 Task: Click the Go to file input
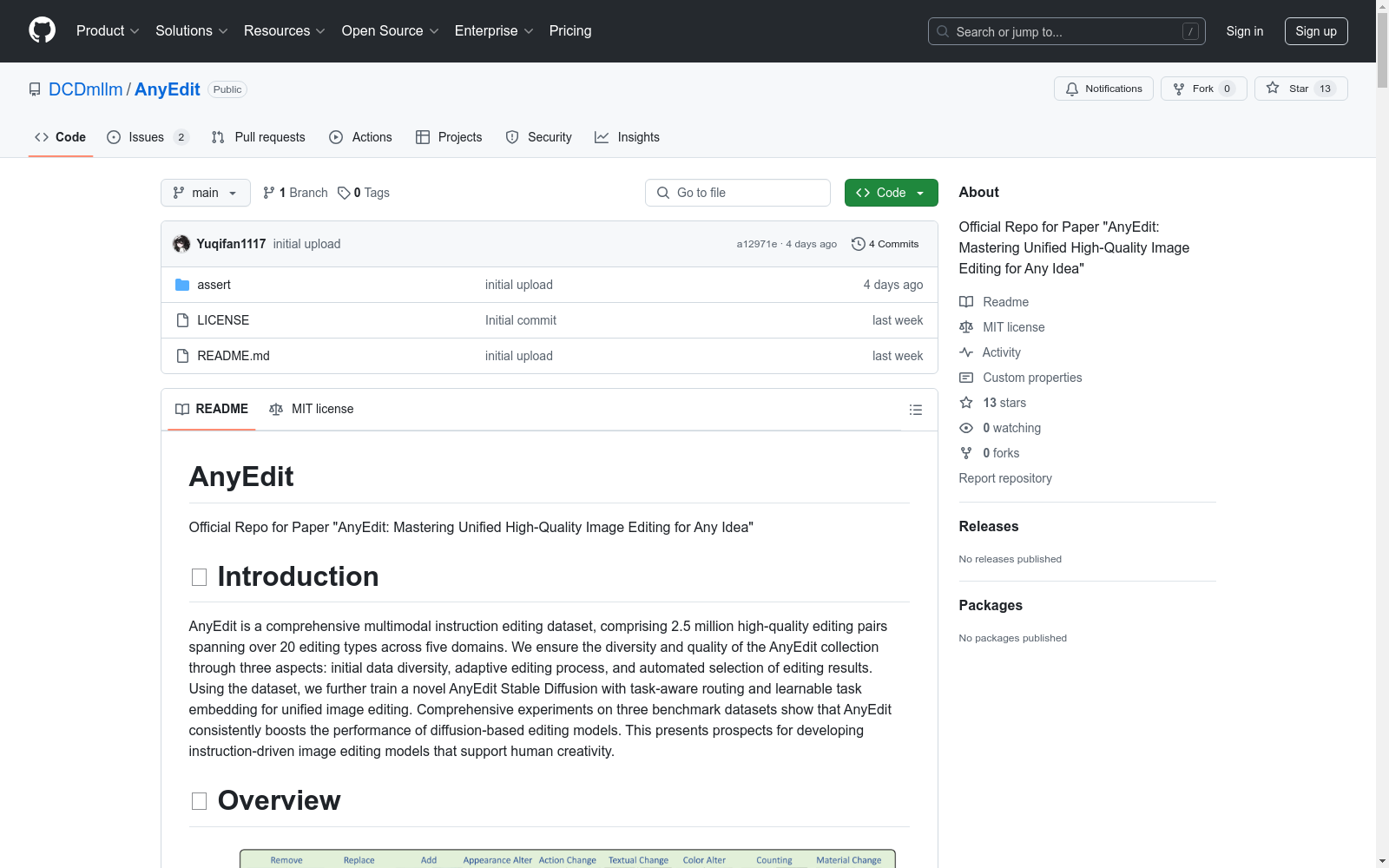tap(738, 193)
